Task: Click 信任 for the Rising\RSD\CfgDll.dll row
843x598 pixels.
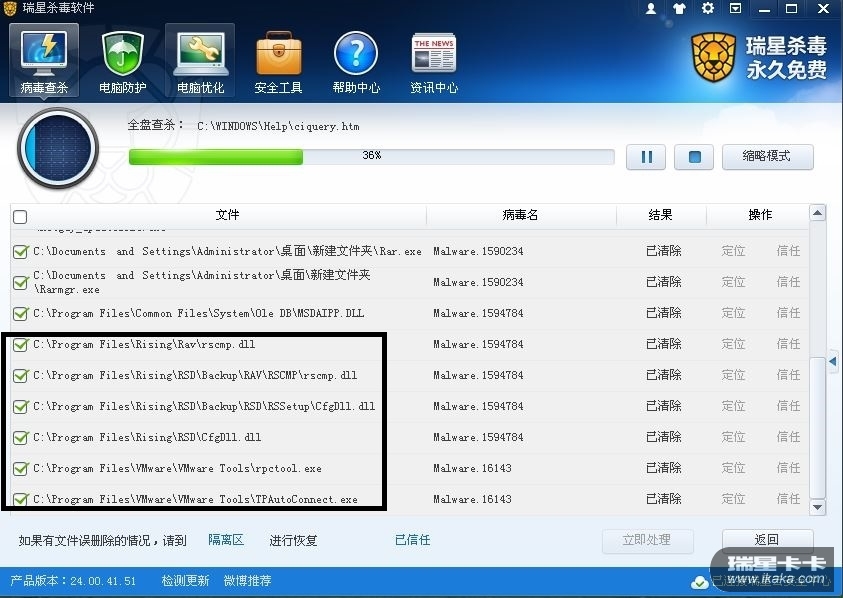Action: (788, 437)
